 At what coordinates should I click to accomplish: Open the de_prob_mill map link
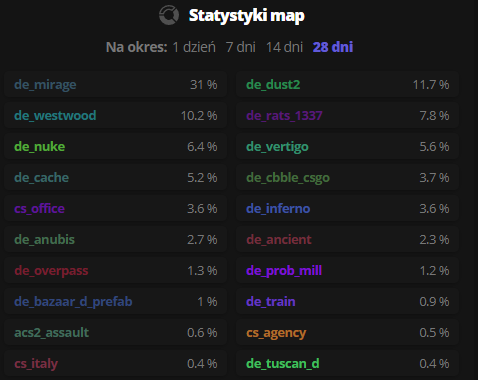pyautogui.click(x=284, y=271)
